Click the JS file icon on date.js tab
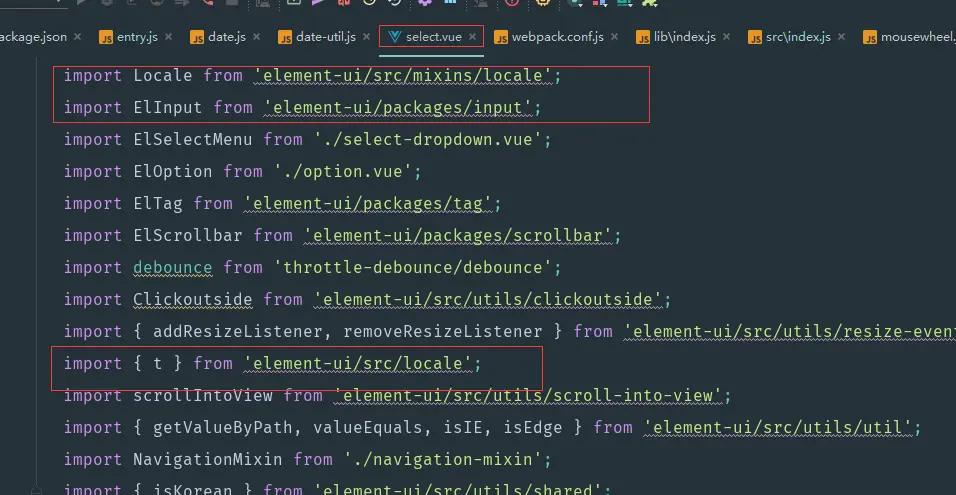Viewport: 956px width, 495px height. click(197, 38)
